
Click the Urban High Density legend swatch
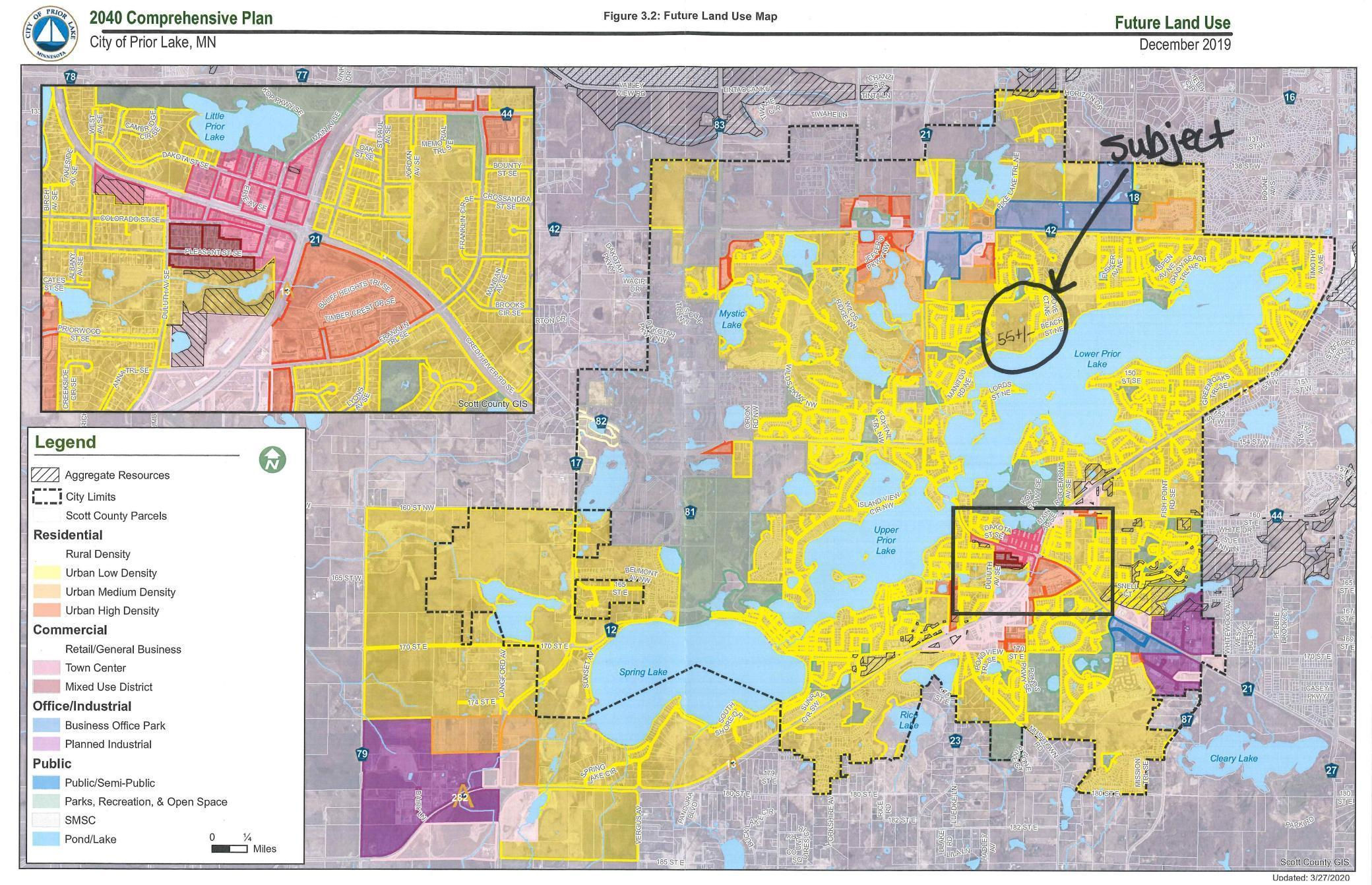coord(46,610)
